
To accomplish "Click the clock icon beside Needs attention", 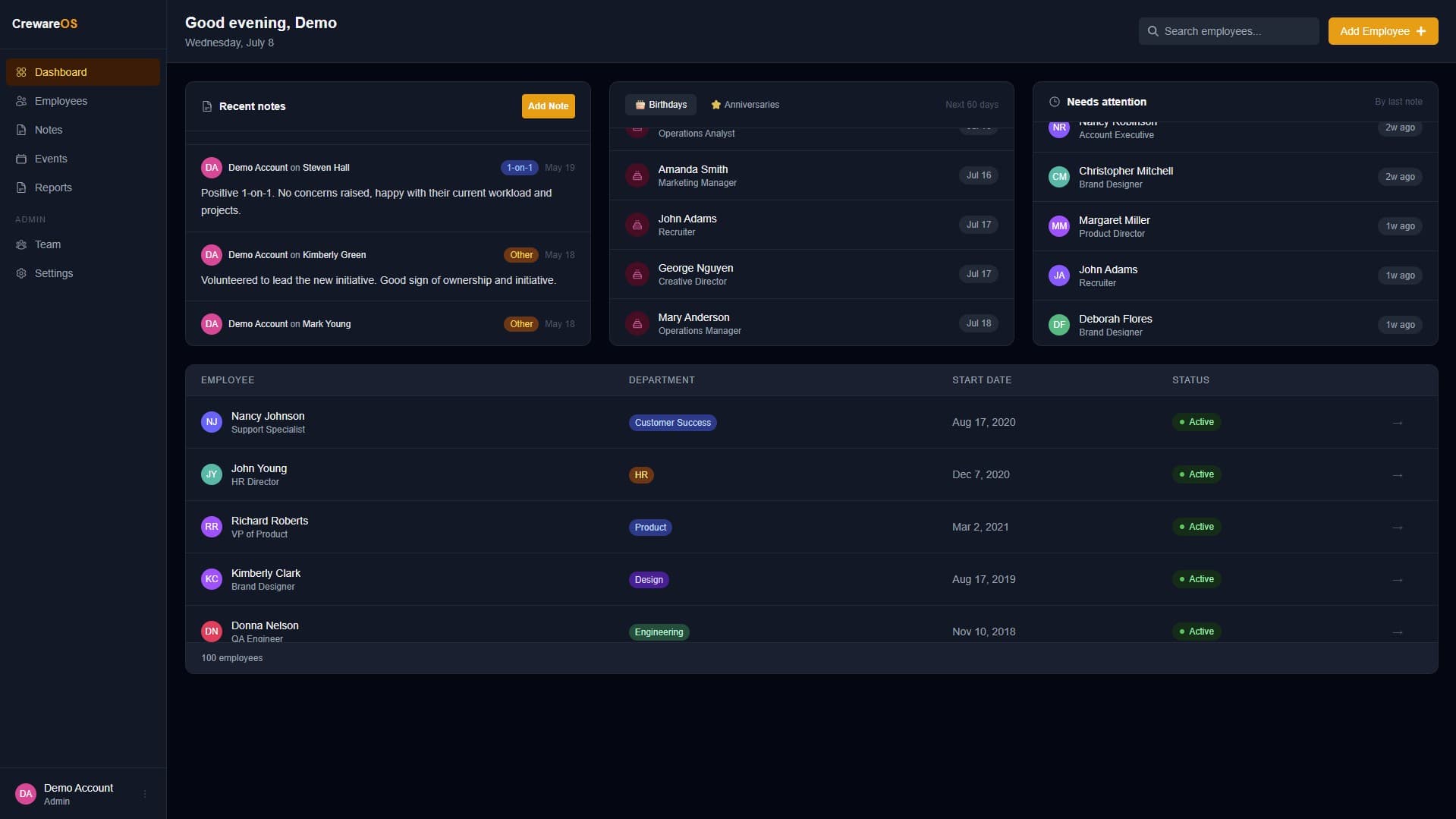I will [x=1054, y=102].
